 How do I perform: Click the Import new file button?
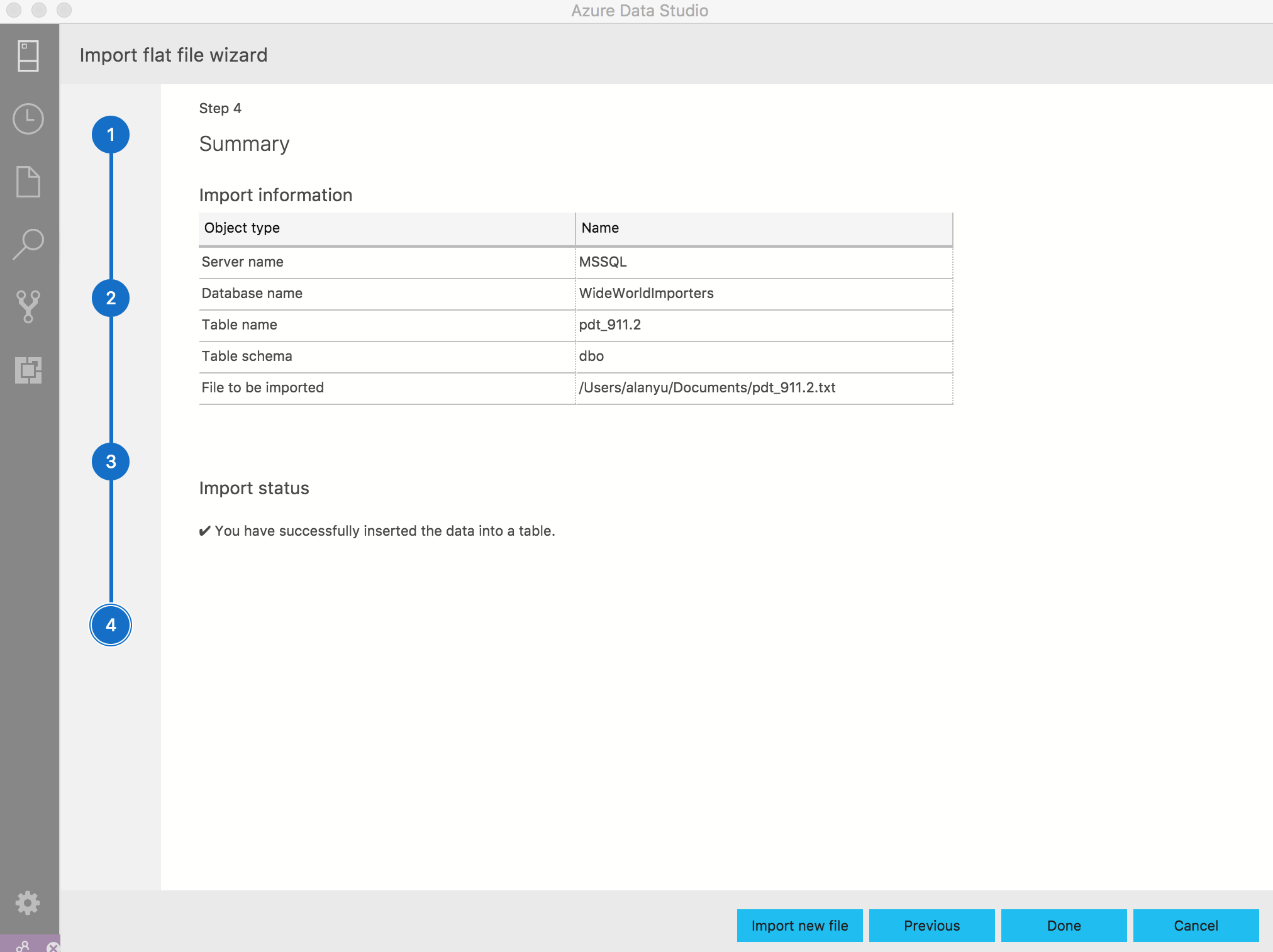tap(799, 924)
